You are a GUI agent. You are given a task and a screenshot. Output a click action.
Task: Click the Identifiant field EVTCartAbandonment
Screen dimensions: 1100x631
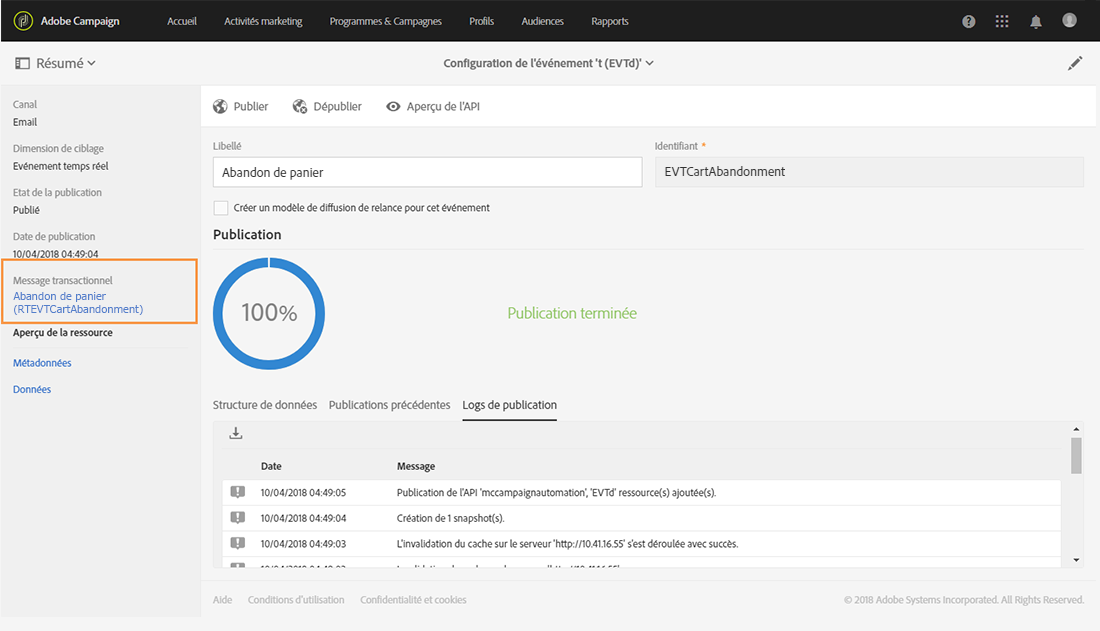point(869,172)
